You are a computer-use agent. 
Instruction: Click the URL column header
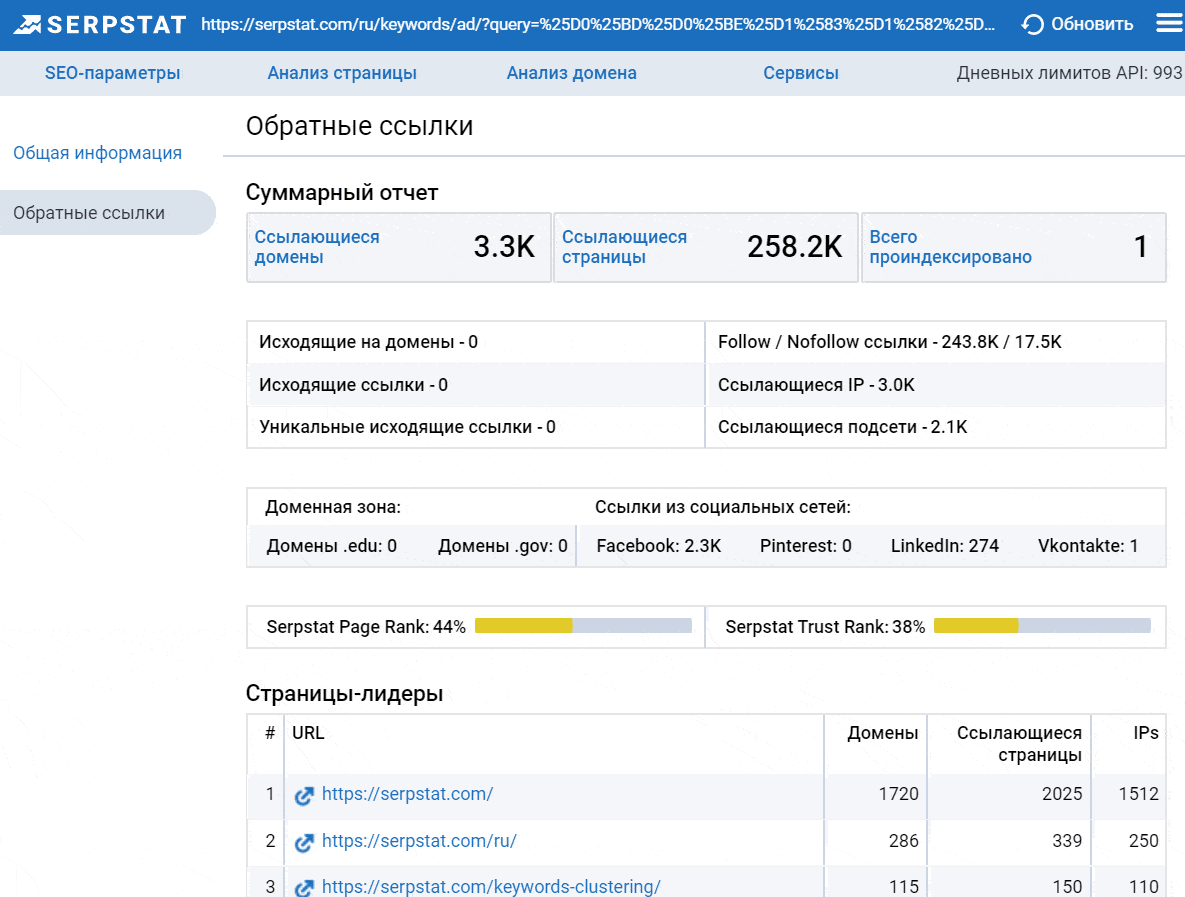(308, 733)
